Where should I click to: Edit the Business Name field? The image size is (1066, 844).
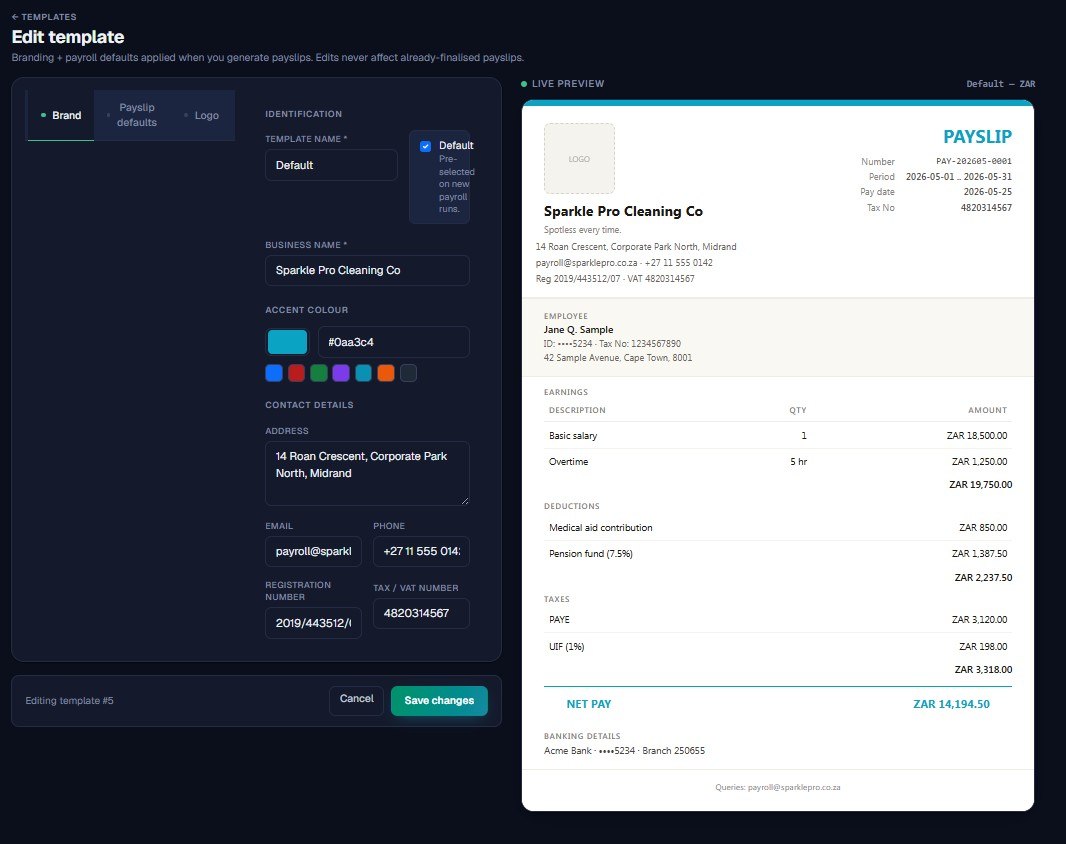(x=367, y=271)
